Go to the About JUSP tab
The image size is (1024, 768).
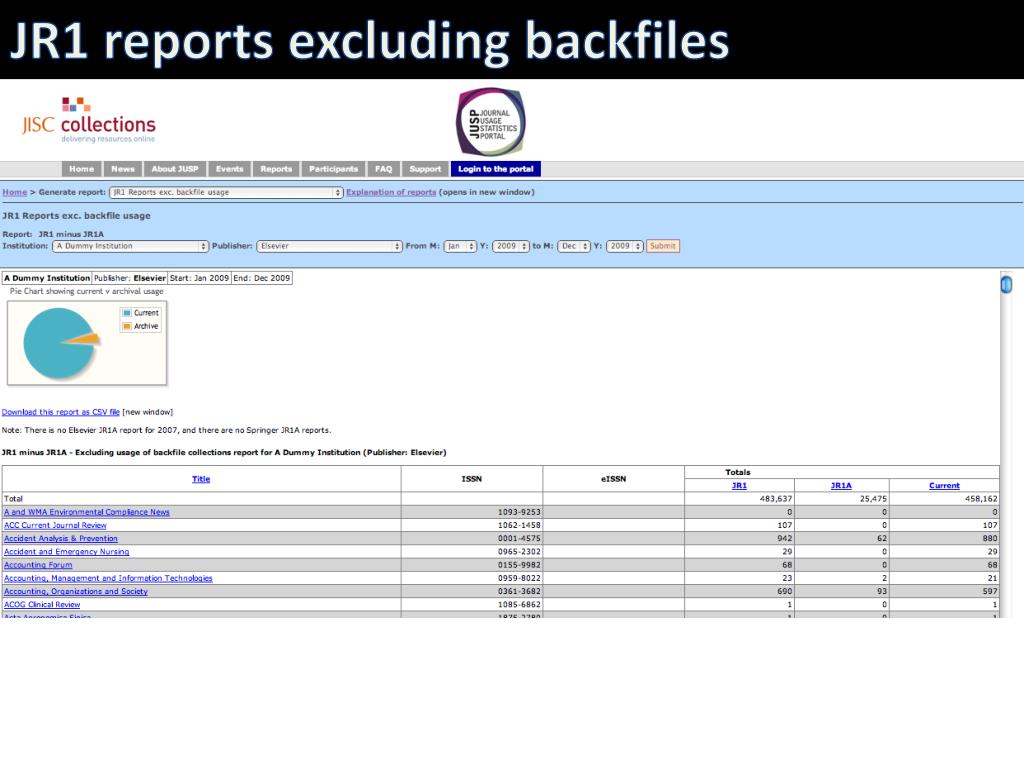[174, 169]
